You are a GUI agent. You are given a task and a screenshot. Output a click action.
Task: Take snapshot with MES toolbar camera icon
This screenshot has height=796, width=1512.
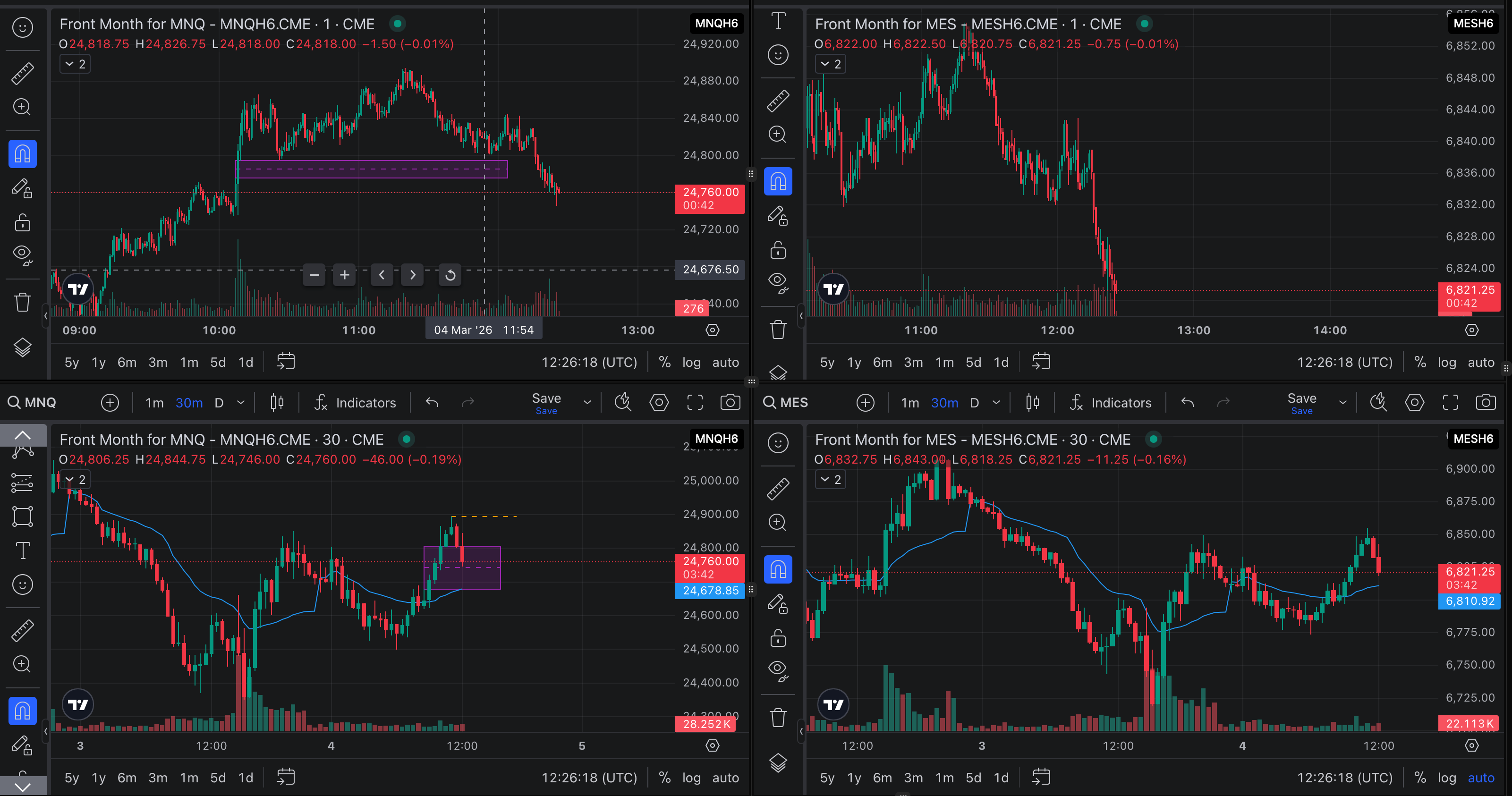pyautogui.click(x=1486, y=402)
